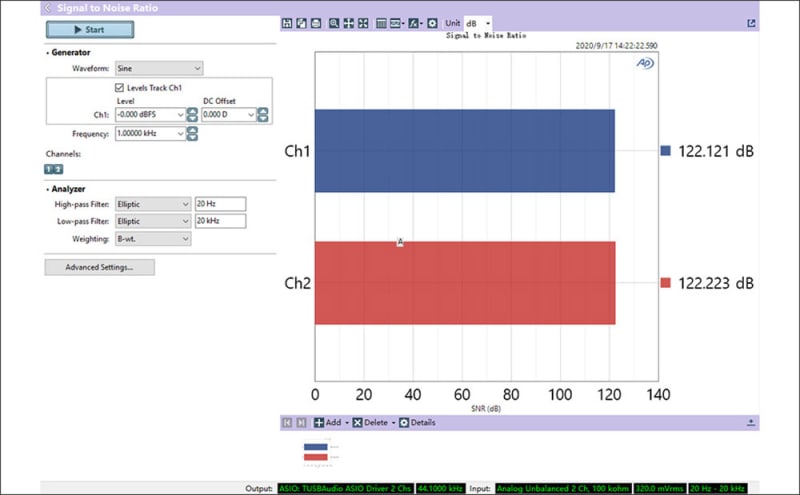The image size is (800, 495).
Task: Collapse the Analyzer section
Action: pos(48,189)
